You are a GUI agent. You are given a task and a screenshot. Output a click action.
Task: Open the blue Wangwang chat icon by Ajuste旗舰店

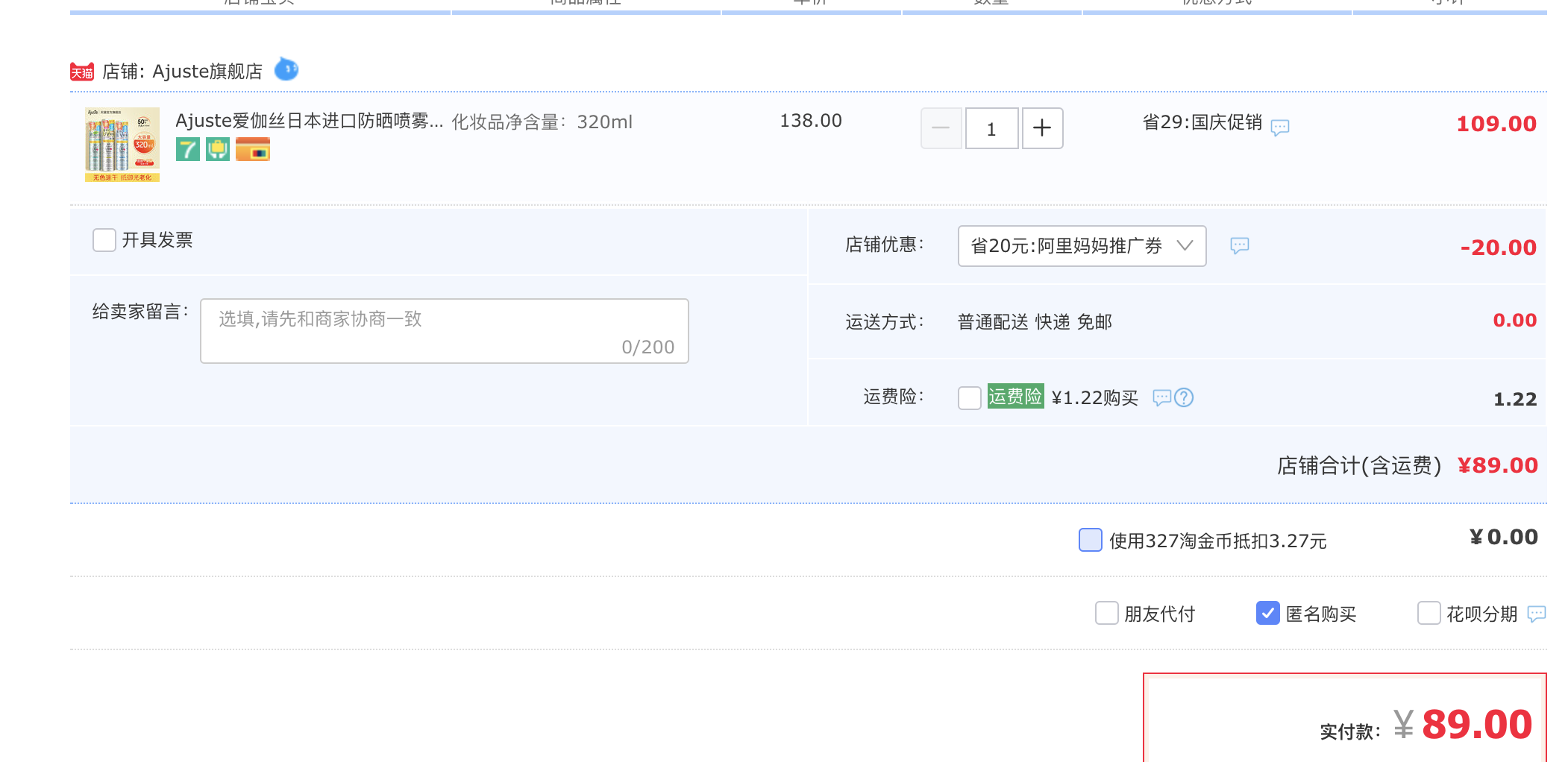point(286,69)
